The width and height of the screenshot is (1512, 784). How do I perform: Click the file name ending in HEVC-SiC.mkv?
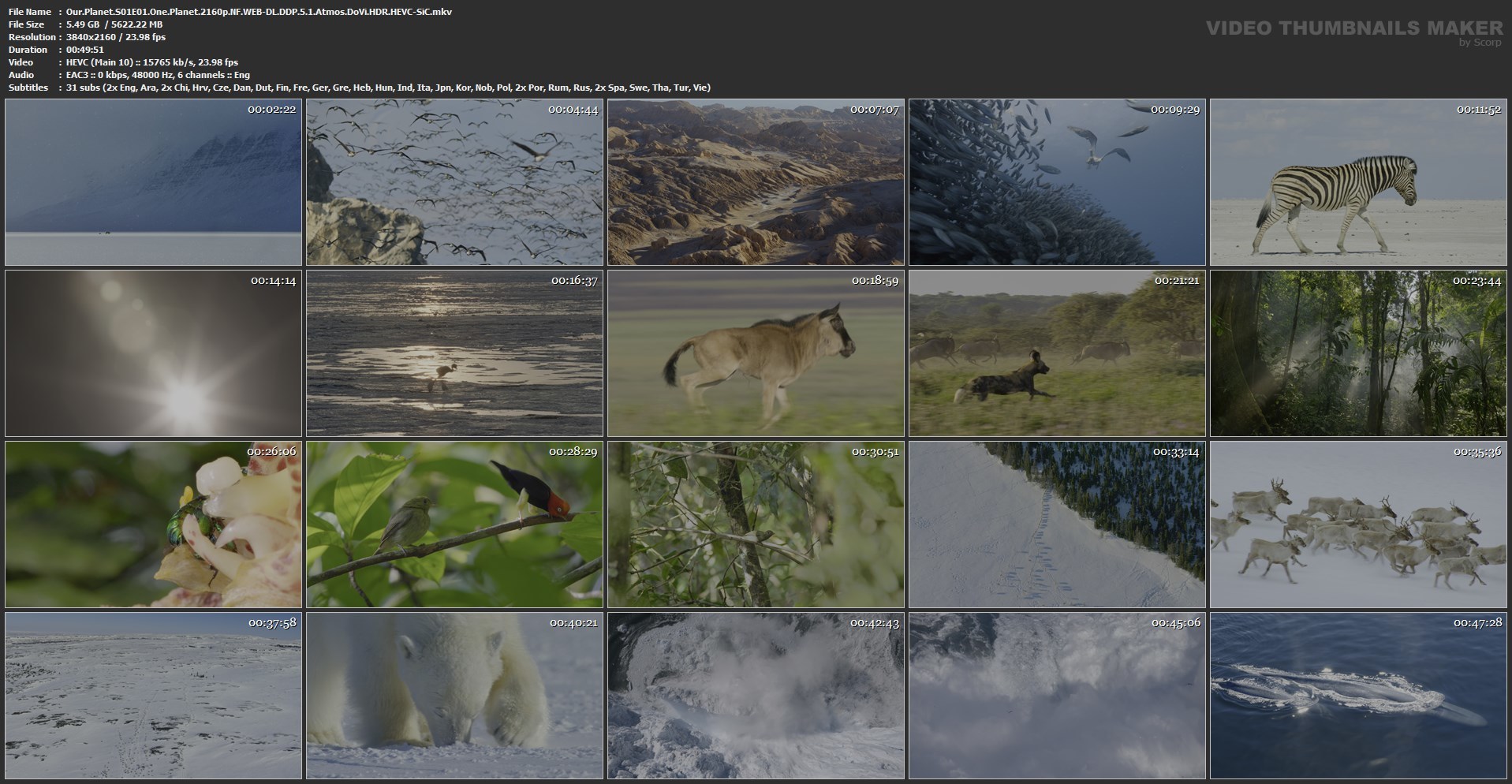259,12
